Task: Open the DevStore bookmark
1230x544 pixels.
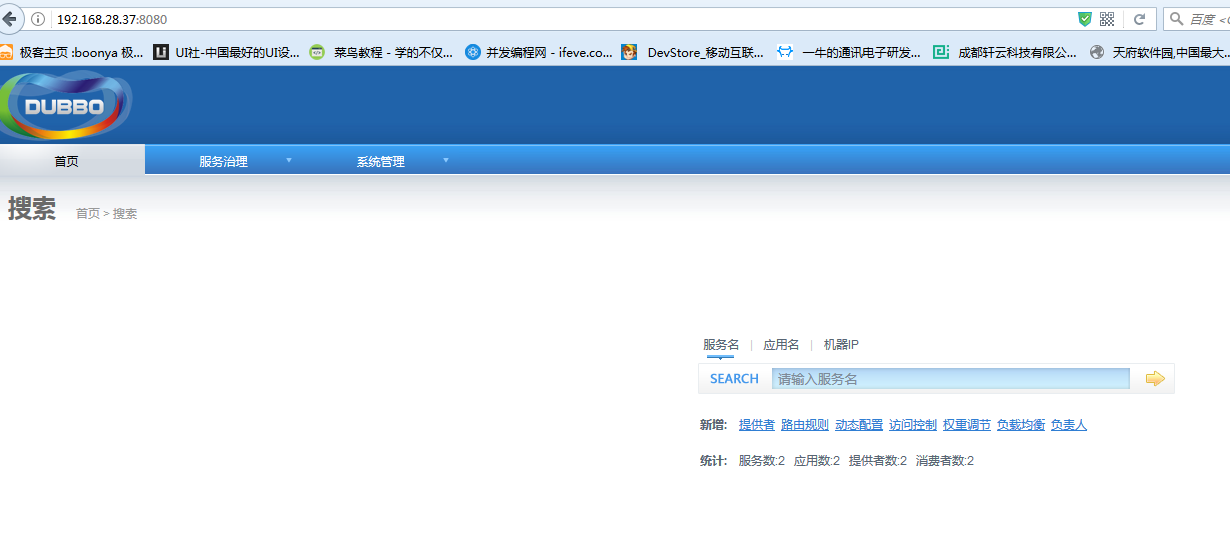Action: pyautogui.click(x=693, y=52)
